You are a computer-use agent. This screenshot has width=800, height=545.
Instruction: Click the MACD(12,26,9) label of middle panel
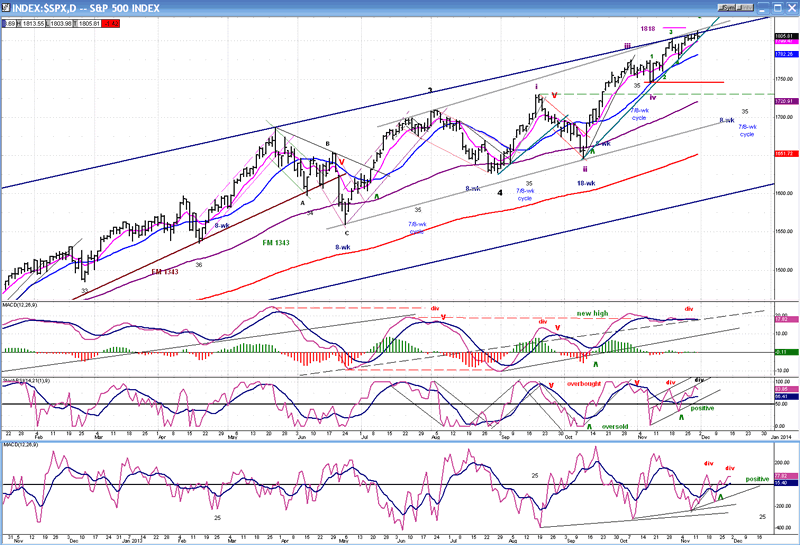point(19,305)
